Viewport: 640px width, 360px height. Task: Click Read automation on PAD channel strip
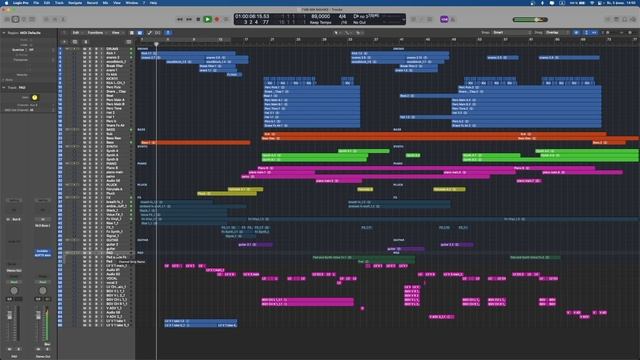14,282
